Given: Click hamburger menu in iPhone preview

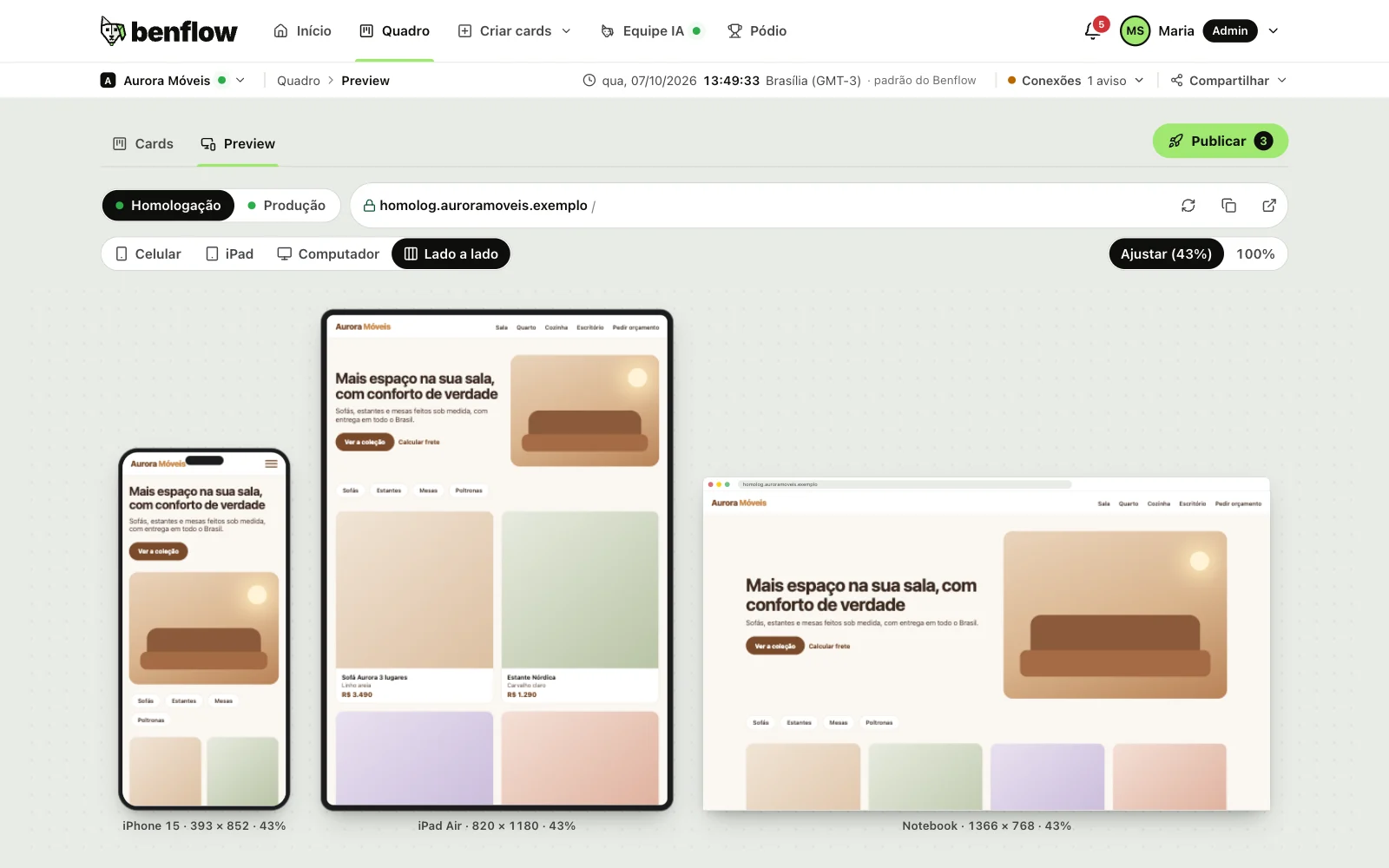Looking at the screenshot, I should [x=272, y=464].
